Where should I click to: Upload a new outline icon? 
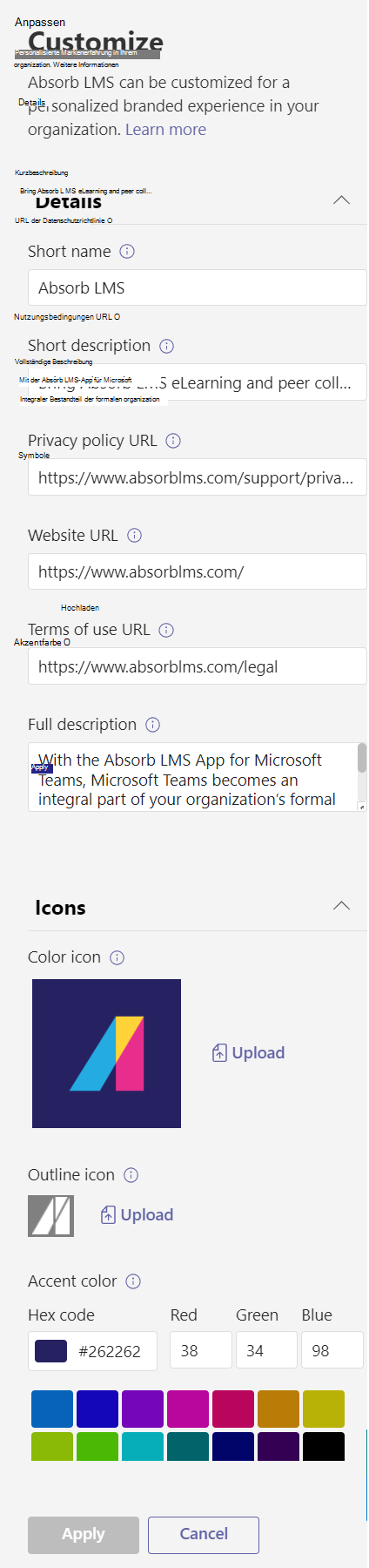(138, 1215)
